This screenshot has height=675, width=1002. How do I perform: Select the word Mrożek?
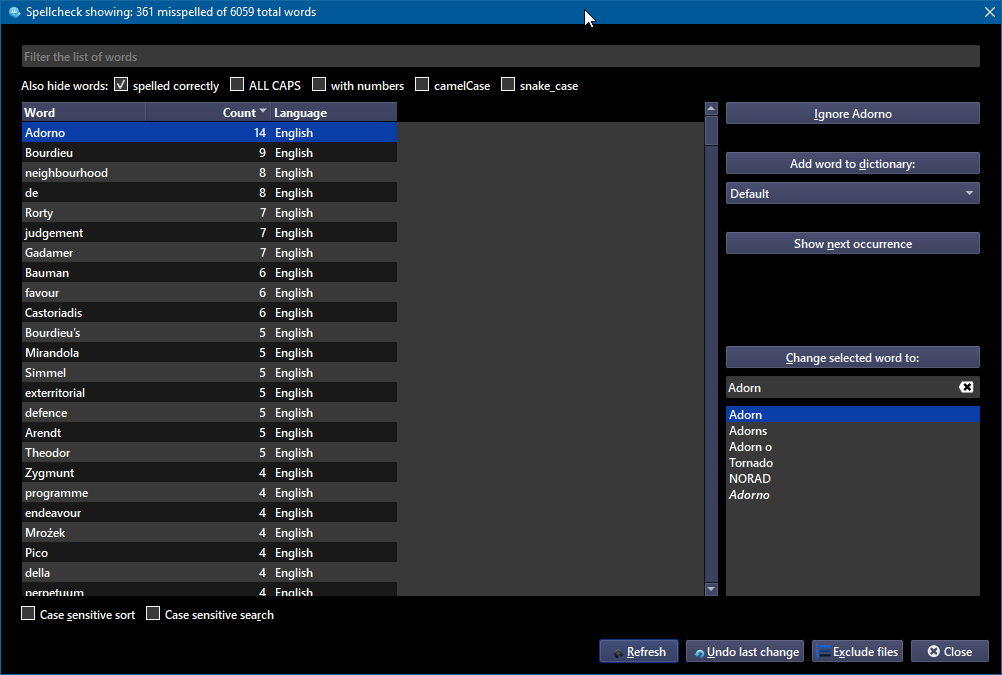tap(210, 532)
